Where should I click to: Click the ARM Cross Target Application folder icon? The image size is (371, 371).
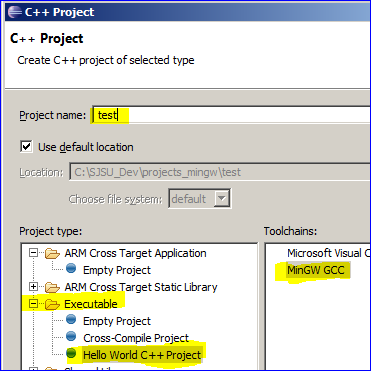pos(52,253)
